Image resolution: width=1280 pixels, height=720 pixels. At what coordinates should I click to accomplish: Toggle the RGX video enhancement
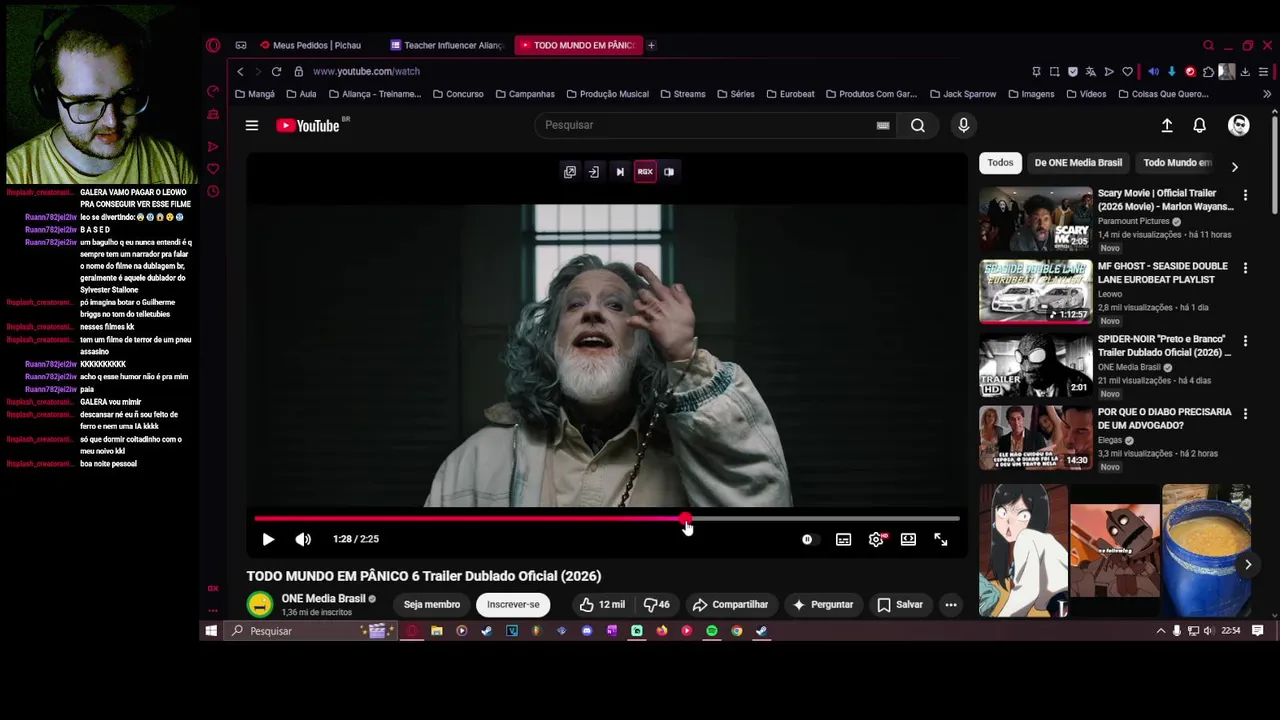(645, 172)
